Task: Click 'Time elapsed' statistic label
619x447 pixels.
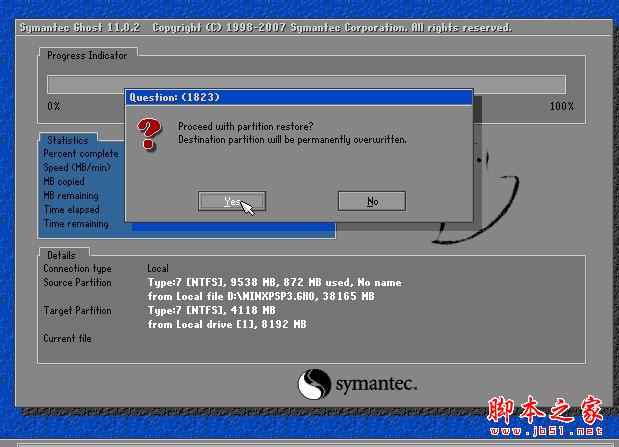Action: (71, 210)
